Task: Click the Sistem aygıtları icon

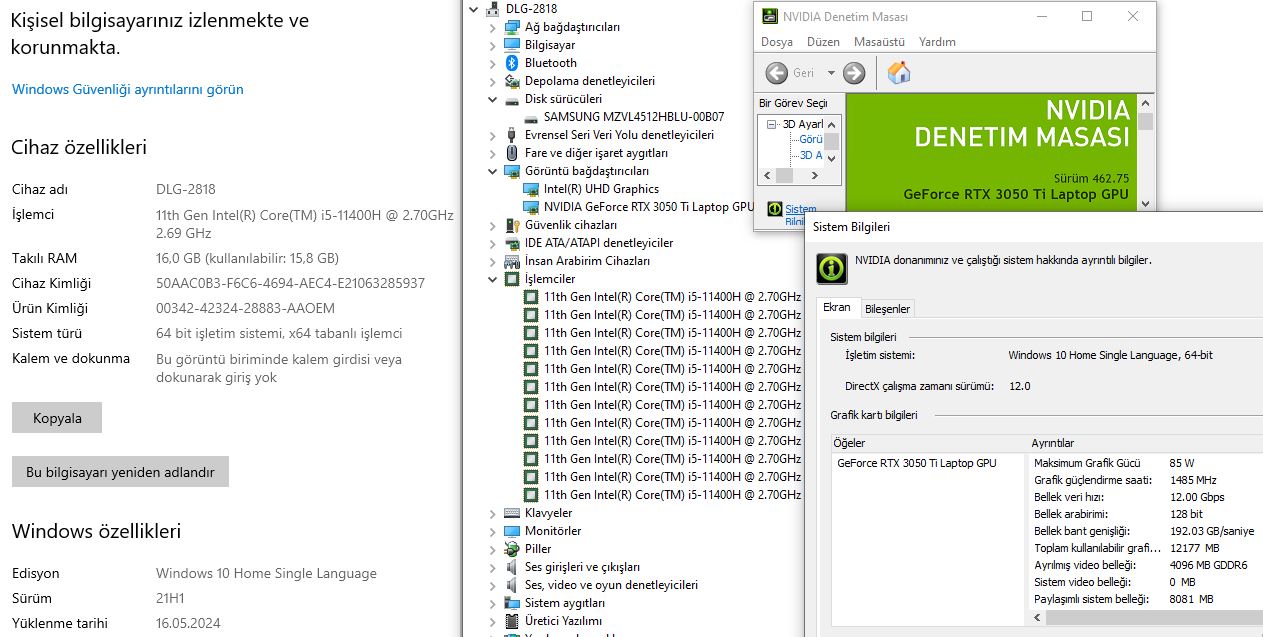Action: [511, 603]
